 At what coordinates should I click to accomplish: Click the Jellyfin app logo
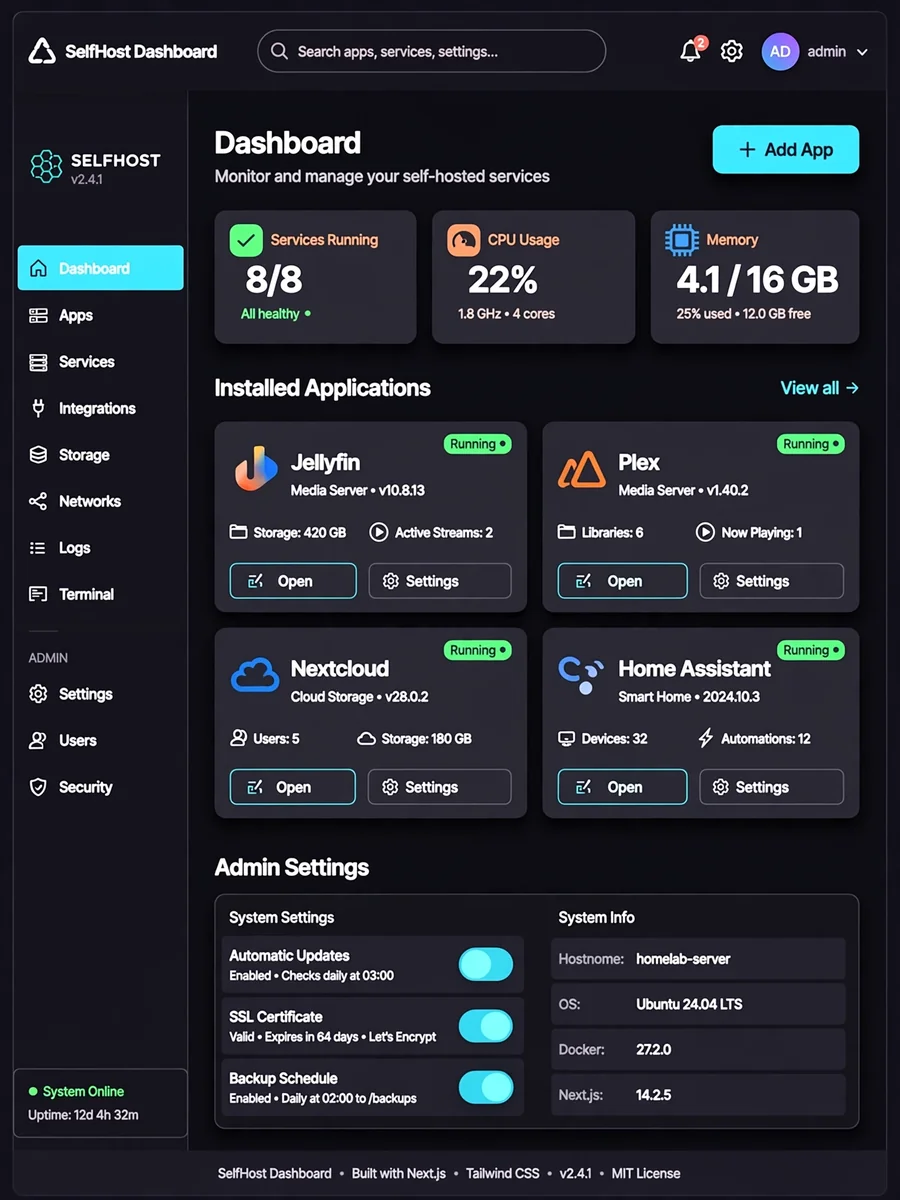(256, 469)
